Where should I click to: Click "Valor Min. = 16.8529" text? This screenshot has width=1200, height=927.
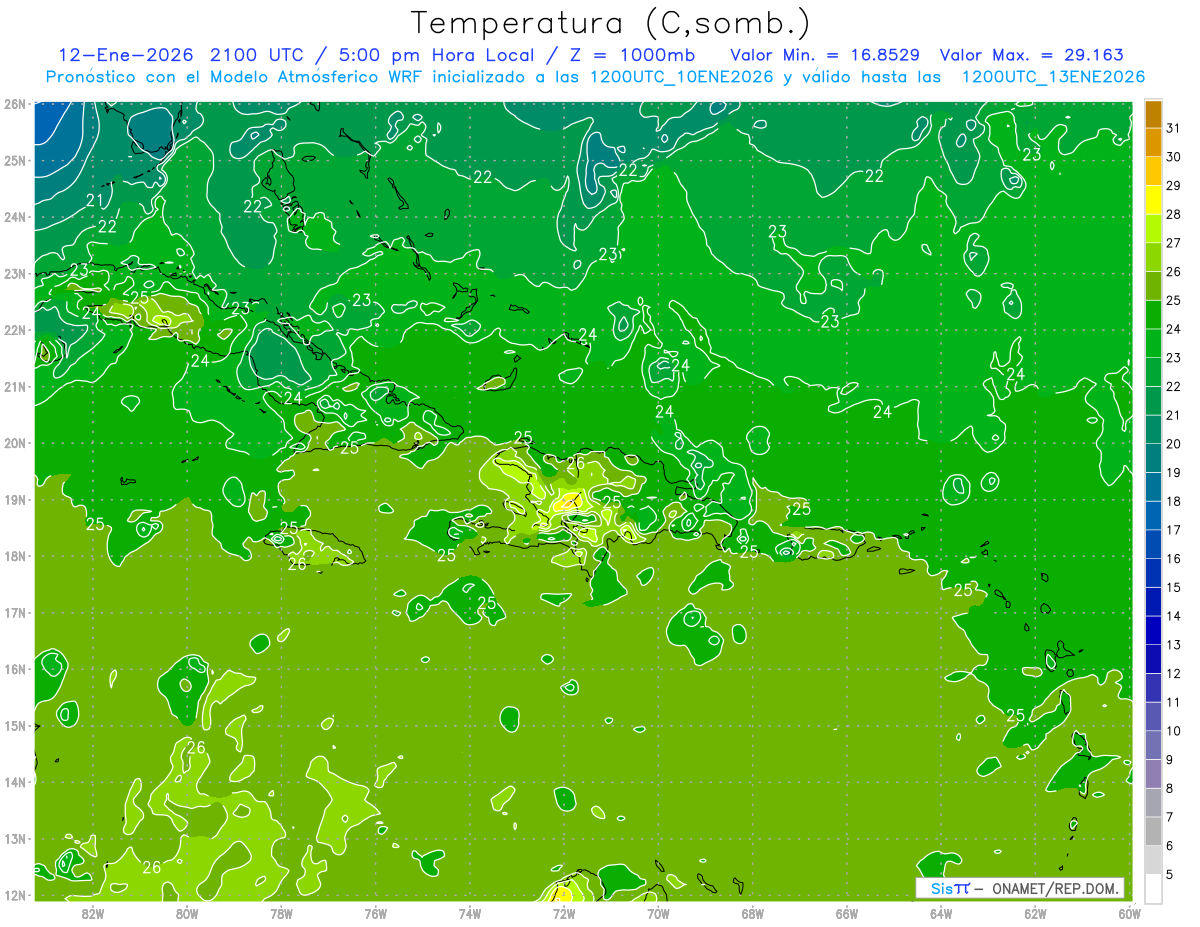[825, 55]
